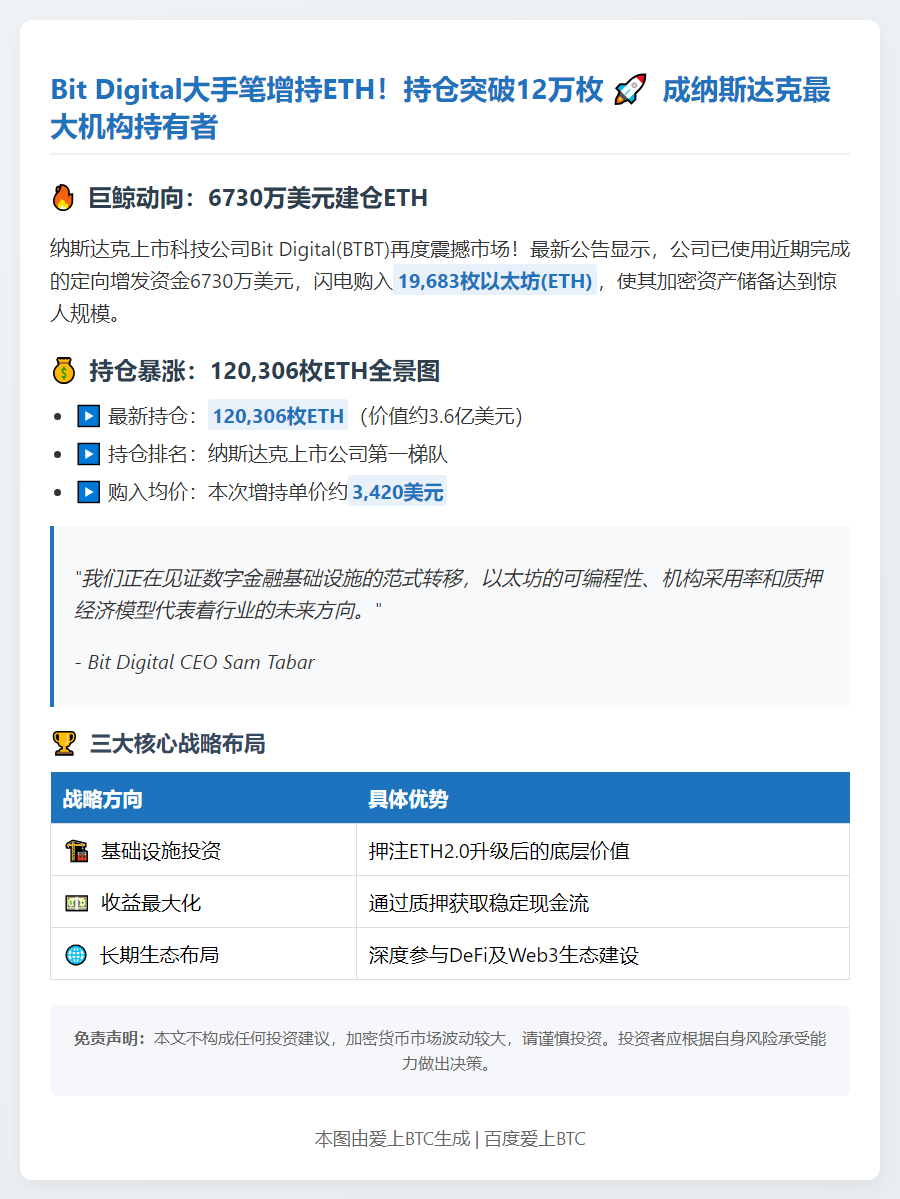The height and width of the screenshot is (1199, 900).
Task: Click the highlighted 19,683枚以太坊(ETH) text
Action: pyautogui.click(x=495, y=281)
